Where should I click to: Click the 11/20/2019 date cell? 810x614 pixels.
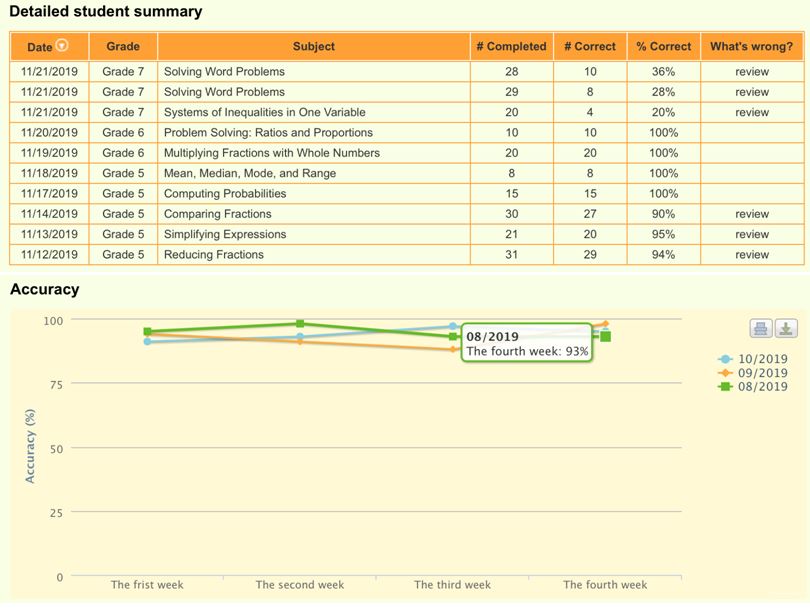pos(49,133)
